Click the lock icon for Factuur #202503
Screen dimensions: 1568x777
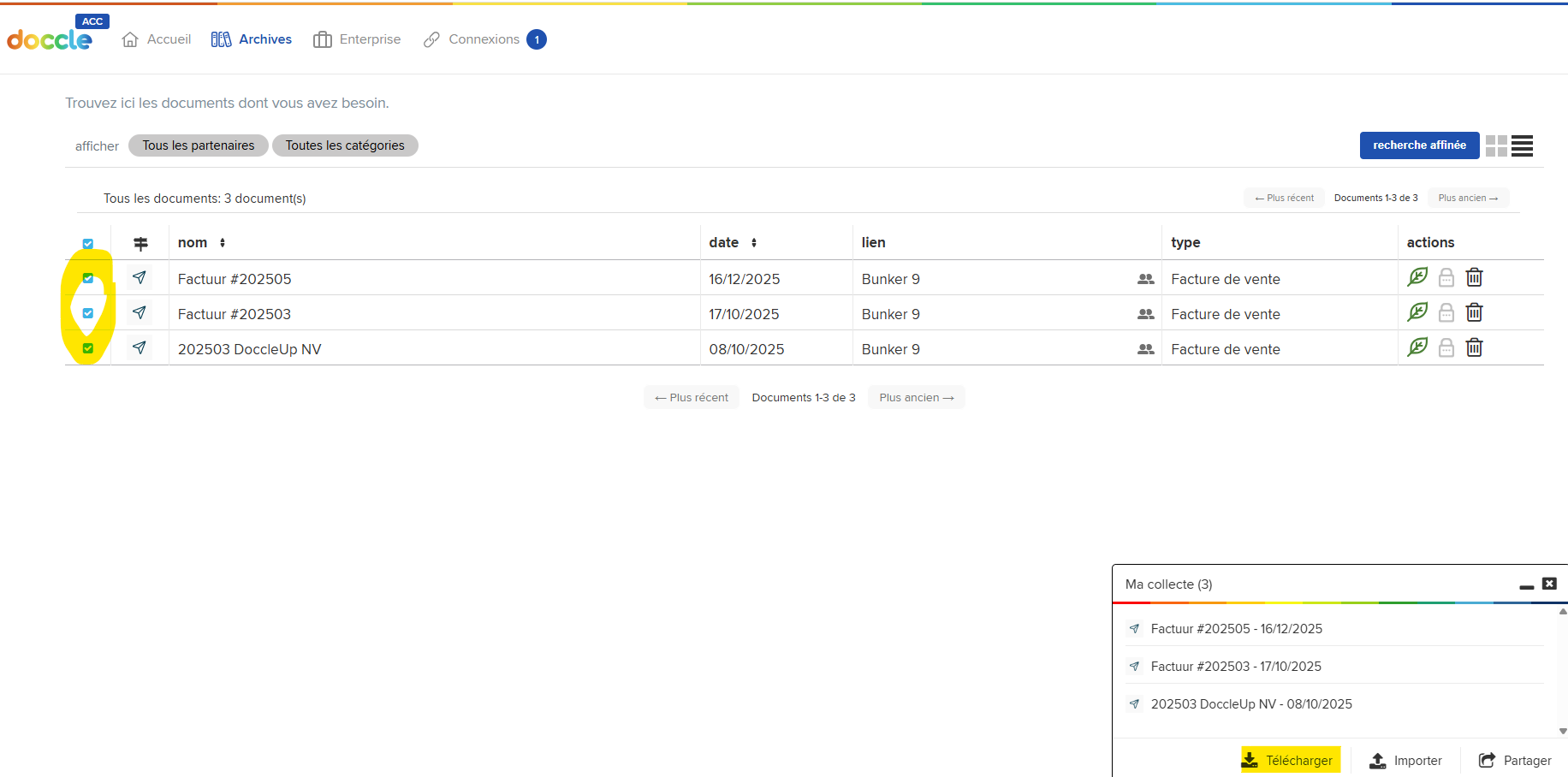pyautogui.click(x=1446, y=313)
